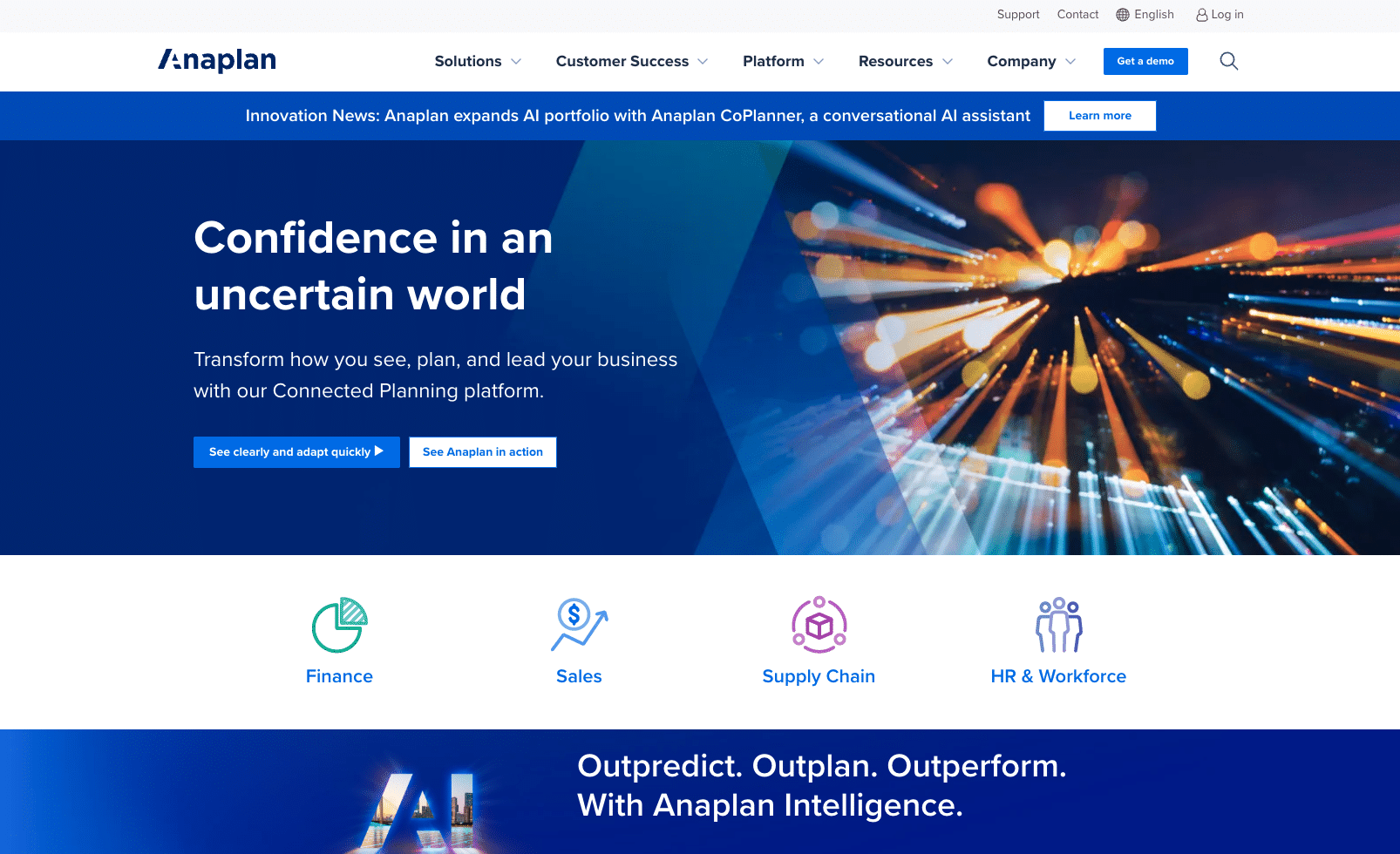Click See Anaplan in action
This screenshot has height=854, width=1400.
(483, 452)
